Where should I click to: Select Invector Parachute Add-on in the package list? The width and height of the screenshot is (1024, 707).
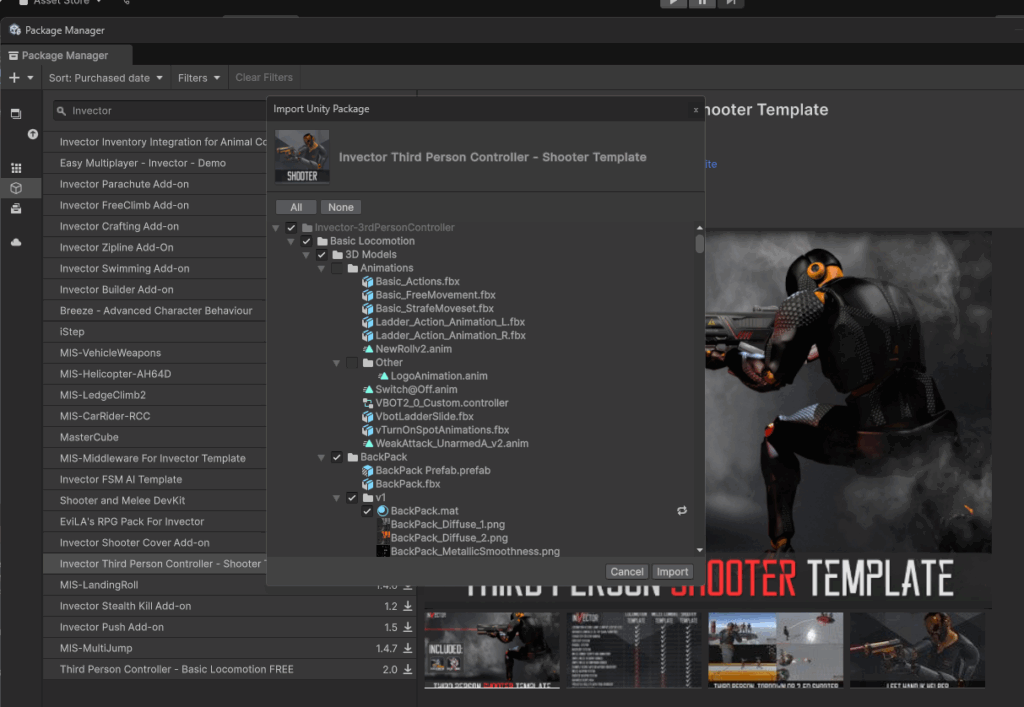[x=155, y=184]
